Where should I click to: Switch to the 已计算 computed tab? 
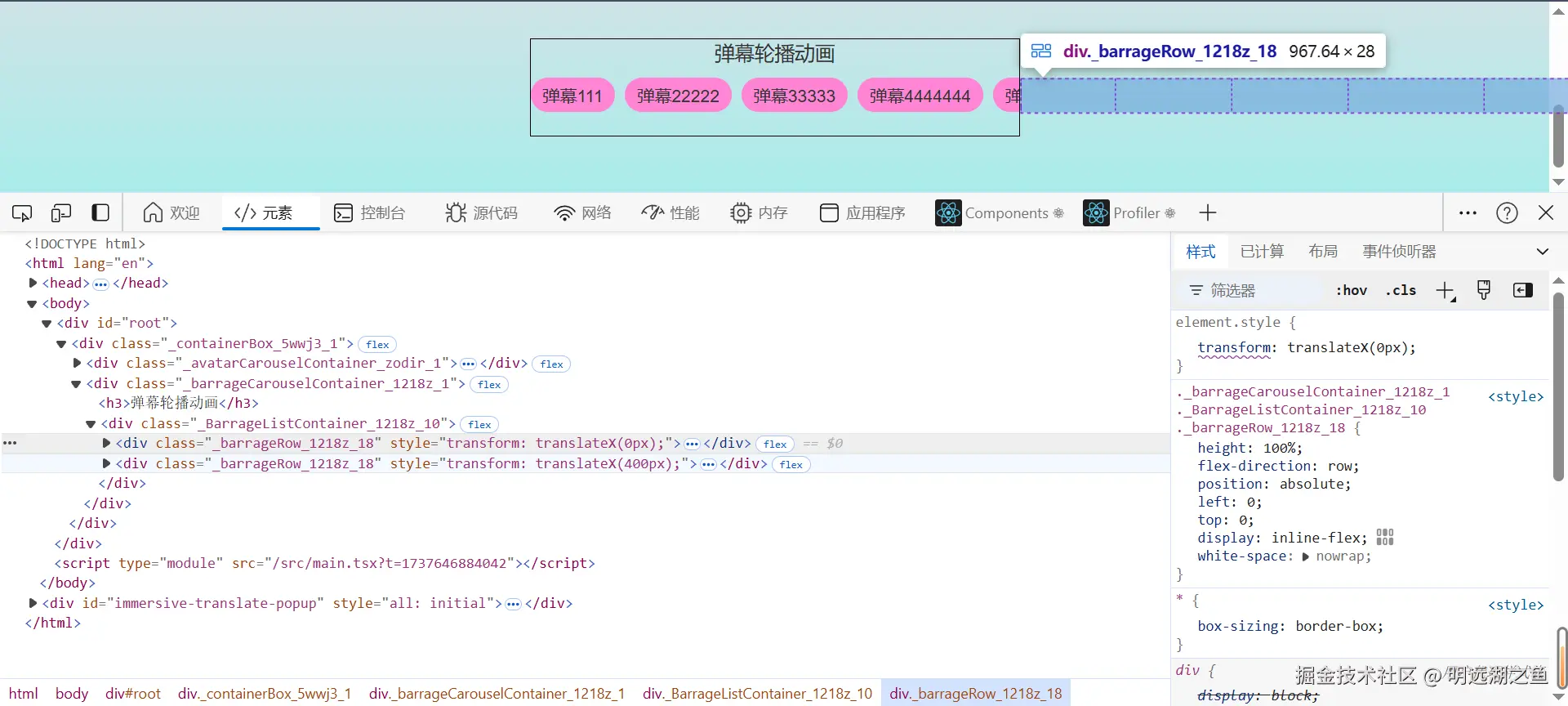1262,252
